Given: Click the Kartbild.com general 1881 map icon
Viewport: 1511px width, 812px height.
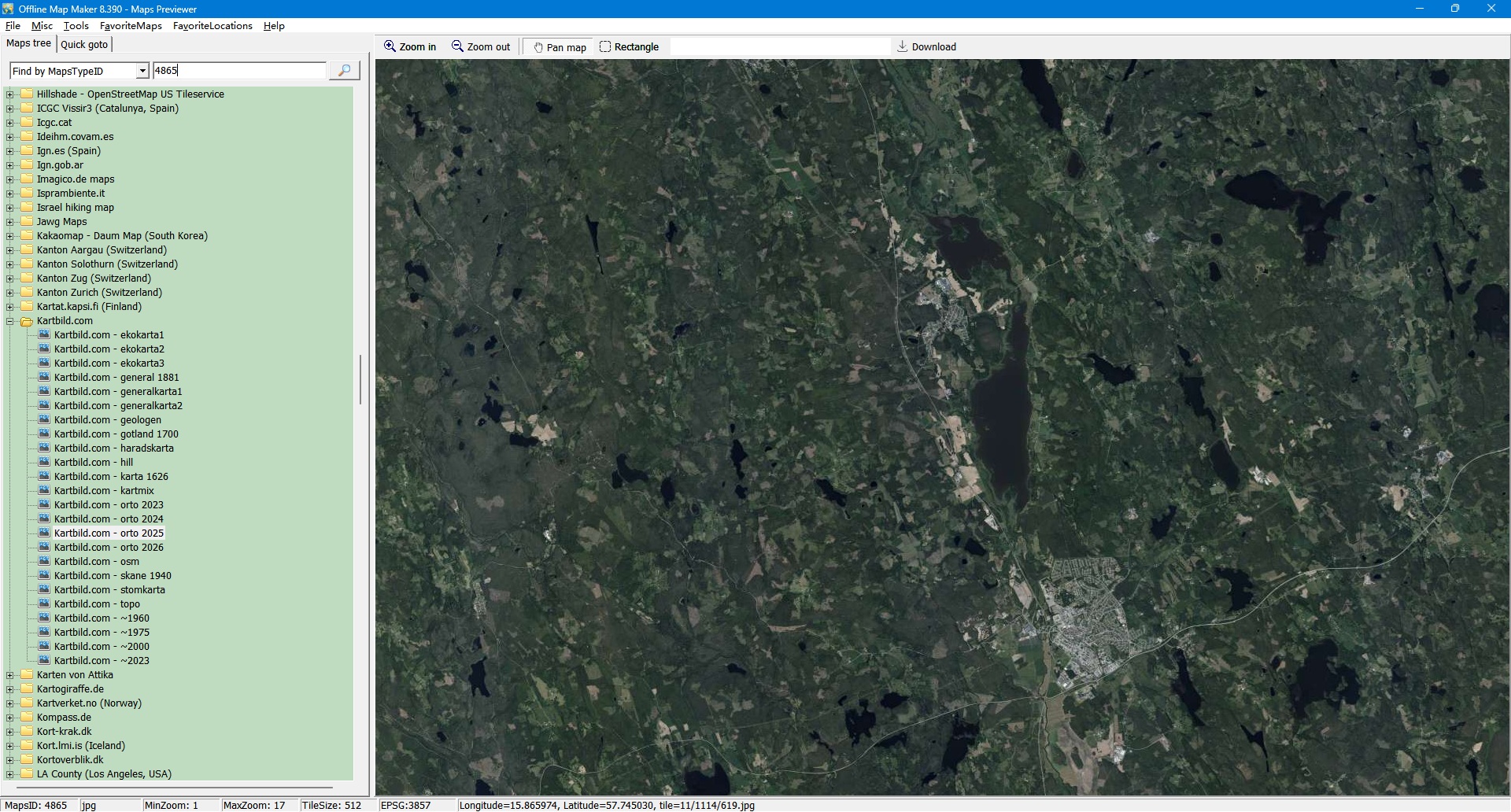Looking at the screenshot, I should [x=44, y=377].
